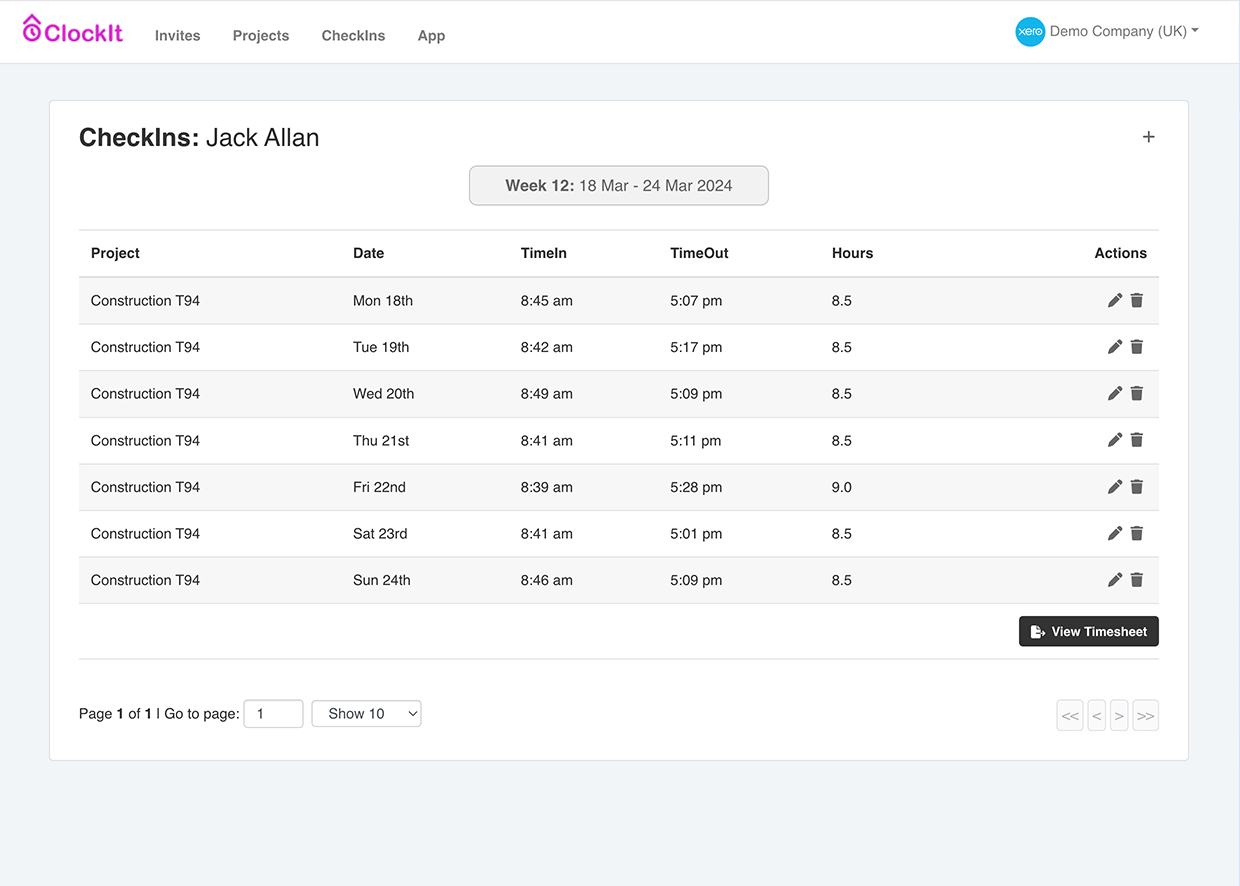Delete the Fri 22nd check-in entry
The width and height of the screenshot is (1240, 886).
pos(1137,487)
